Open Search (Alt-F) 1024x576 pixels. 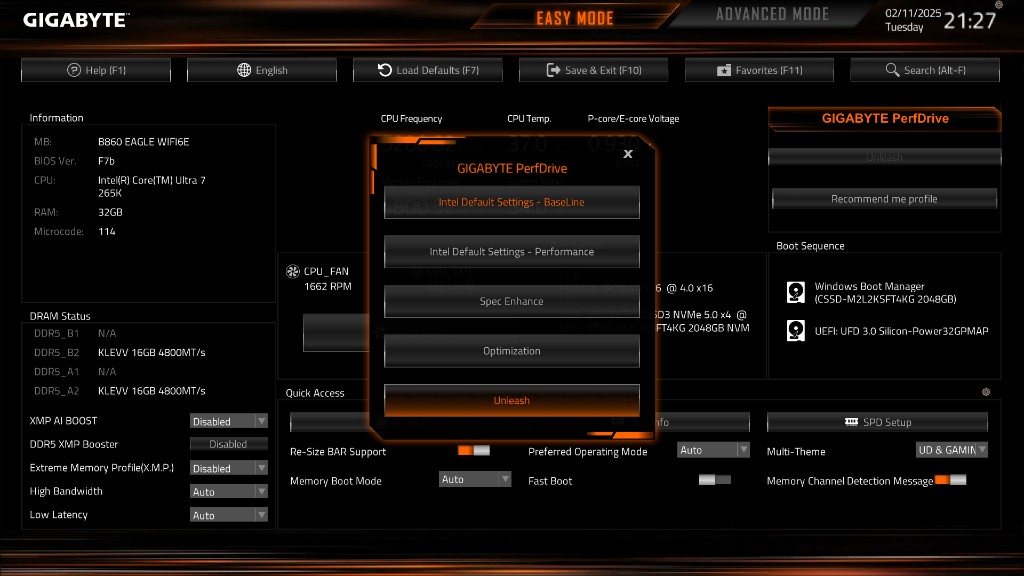(925, 70)
